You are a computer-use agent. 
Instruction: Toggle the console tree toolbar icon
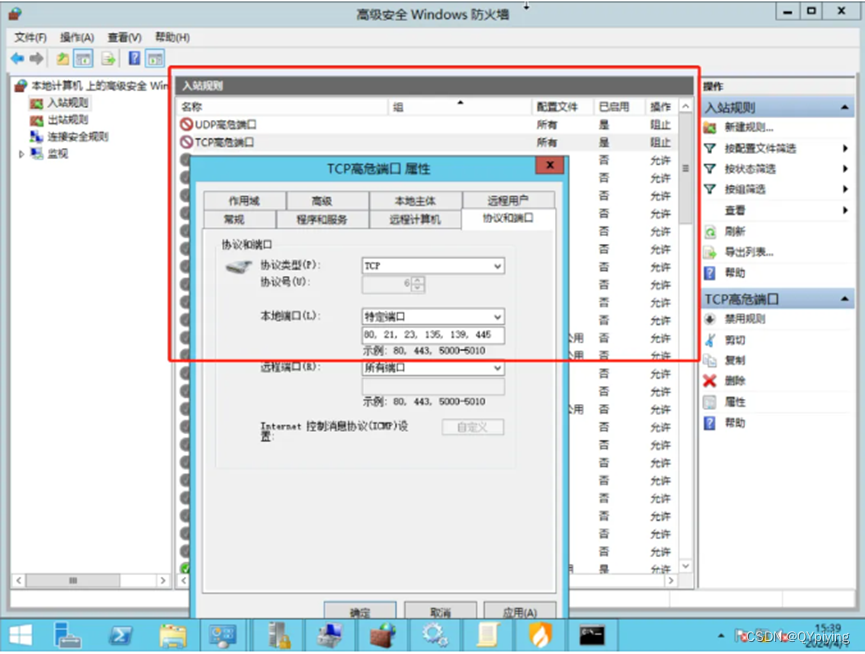point(83,58)
